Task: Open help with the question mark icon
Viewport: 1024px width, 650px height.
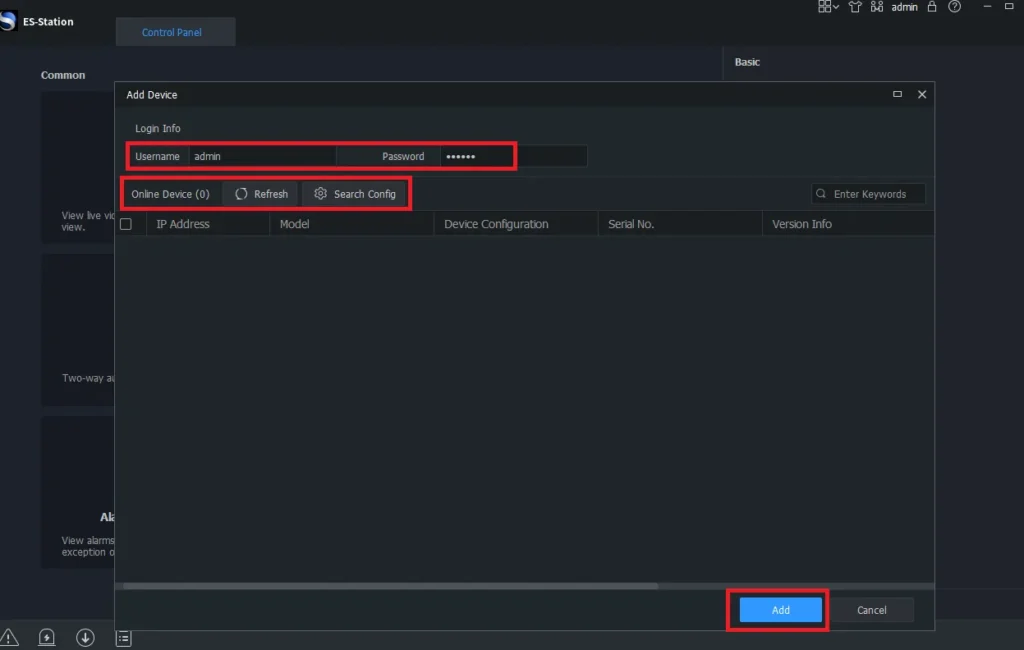Action: (955, 7)
